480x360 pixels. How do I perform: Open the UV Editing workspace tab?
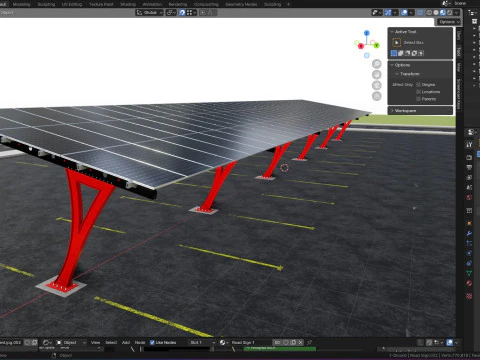[x=72, y=4]
